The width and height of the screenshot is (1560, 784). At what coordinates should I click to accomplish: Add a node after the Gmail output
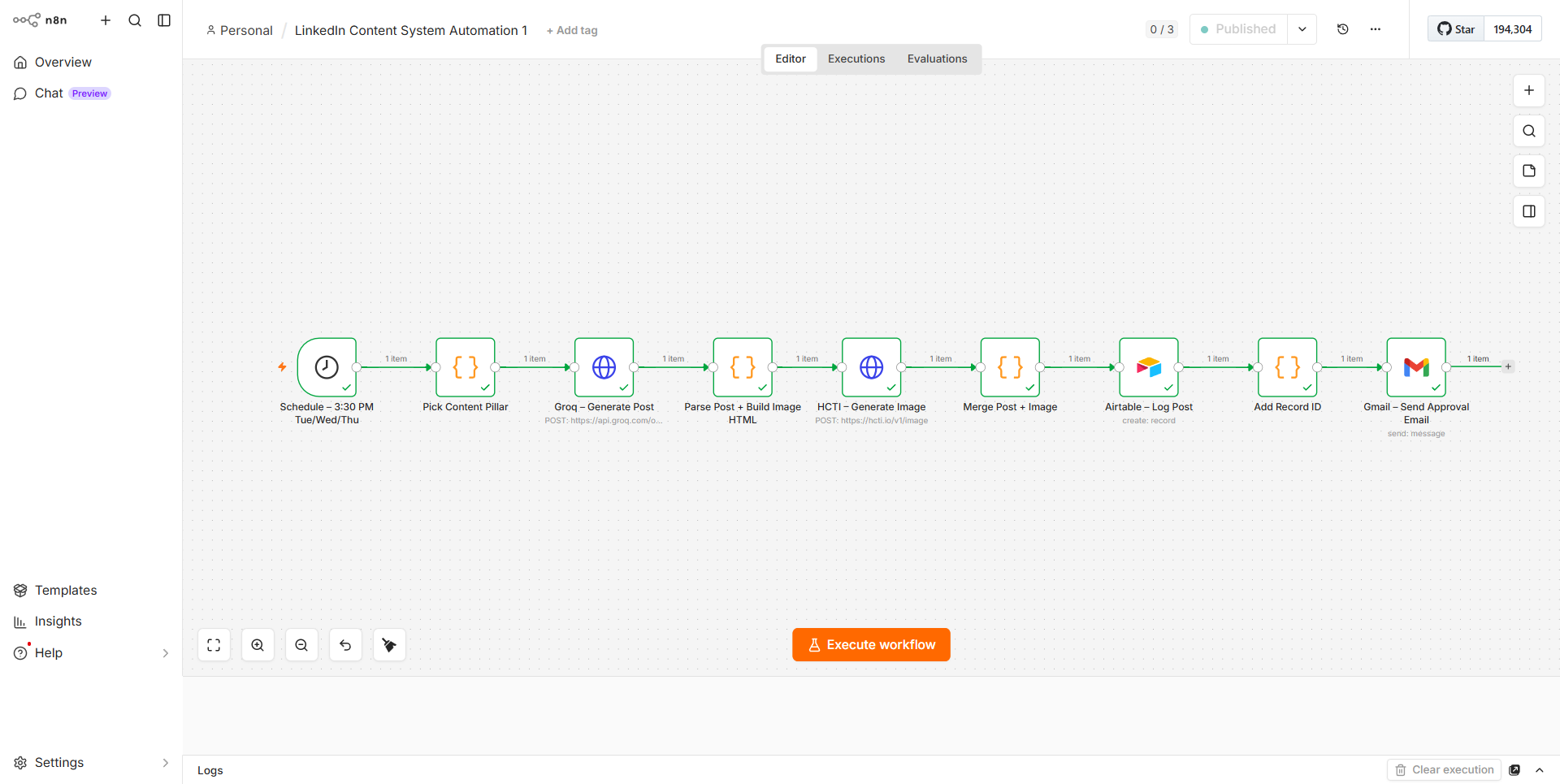pyautogui.click(x=1508, y=366)
